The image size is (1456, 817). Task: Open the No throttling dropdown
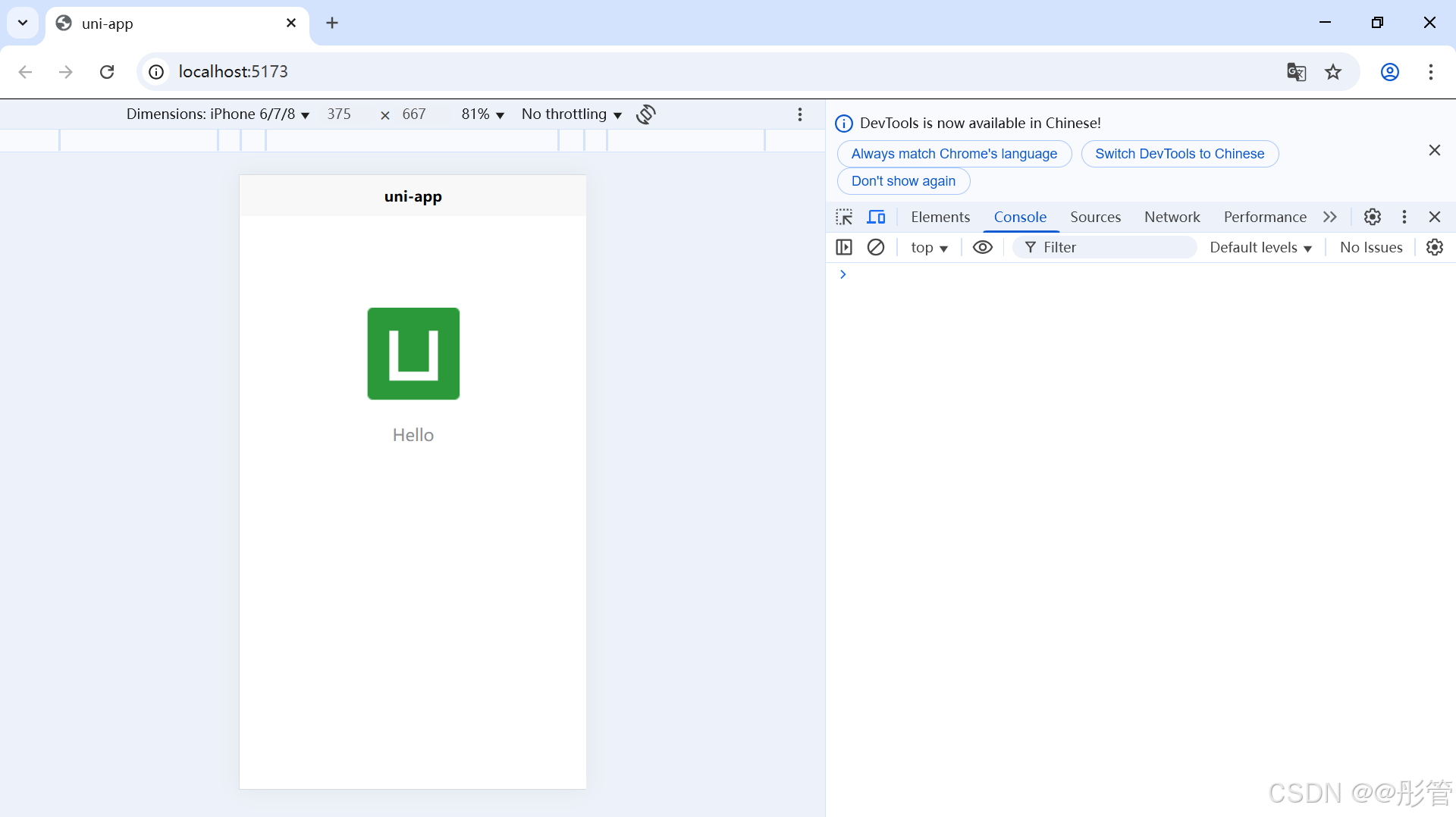click(572, 114)
